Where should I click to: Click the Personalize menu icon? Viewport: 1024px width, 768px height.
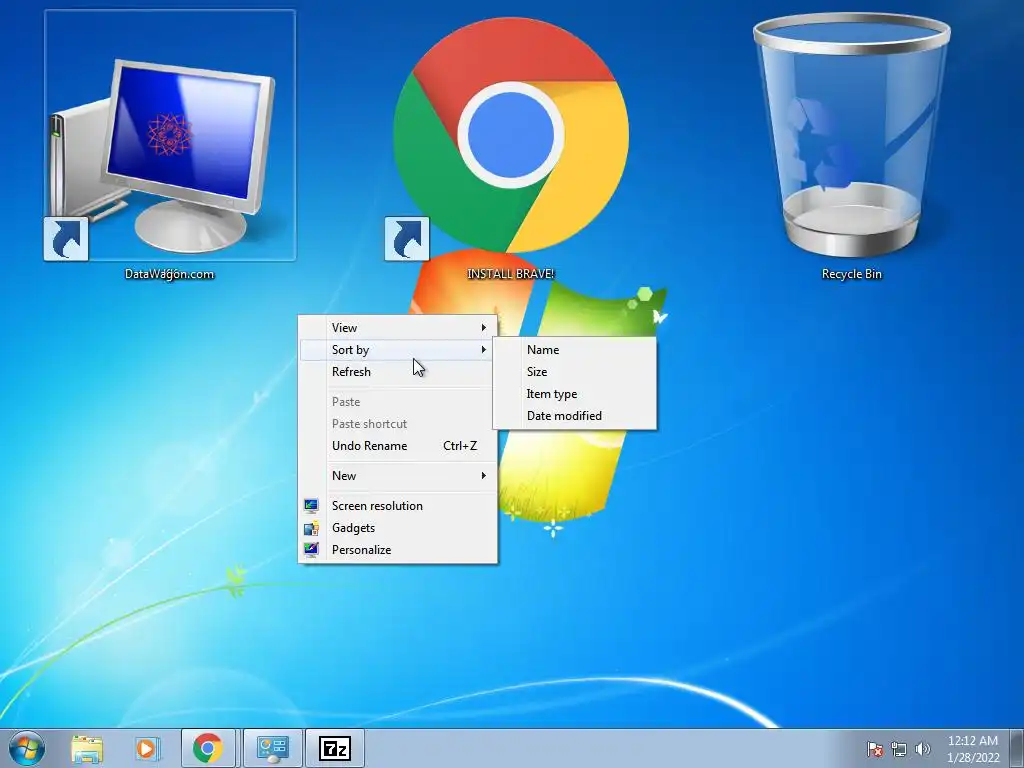click(312, 549)
